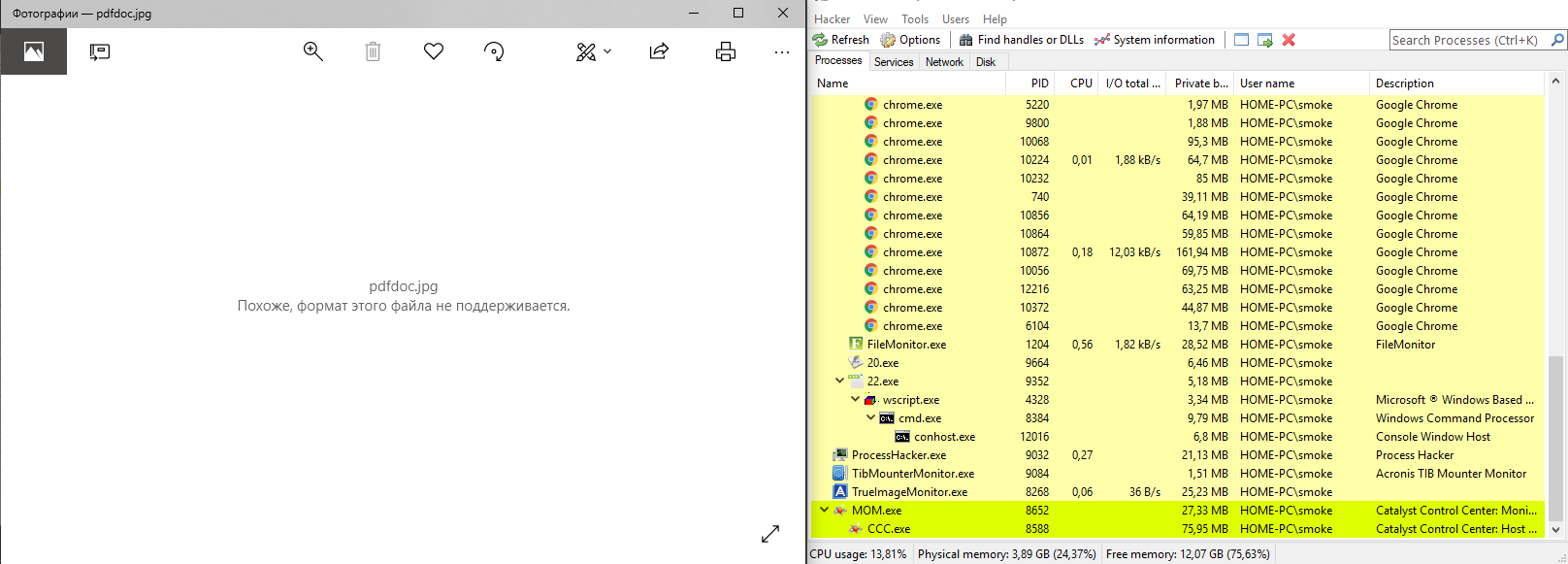Click the cmd.exe process icon

(887, 418)
